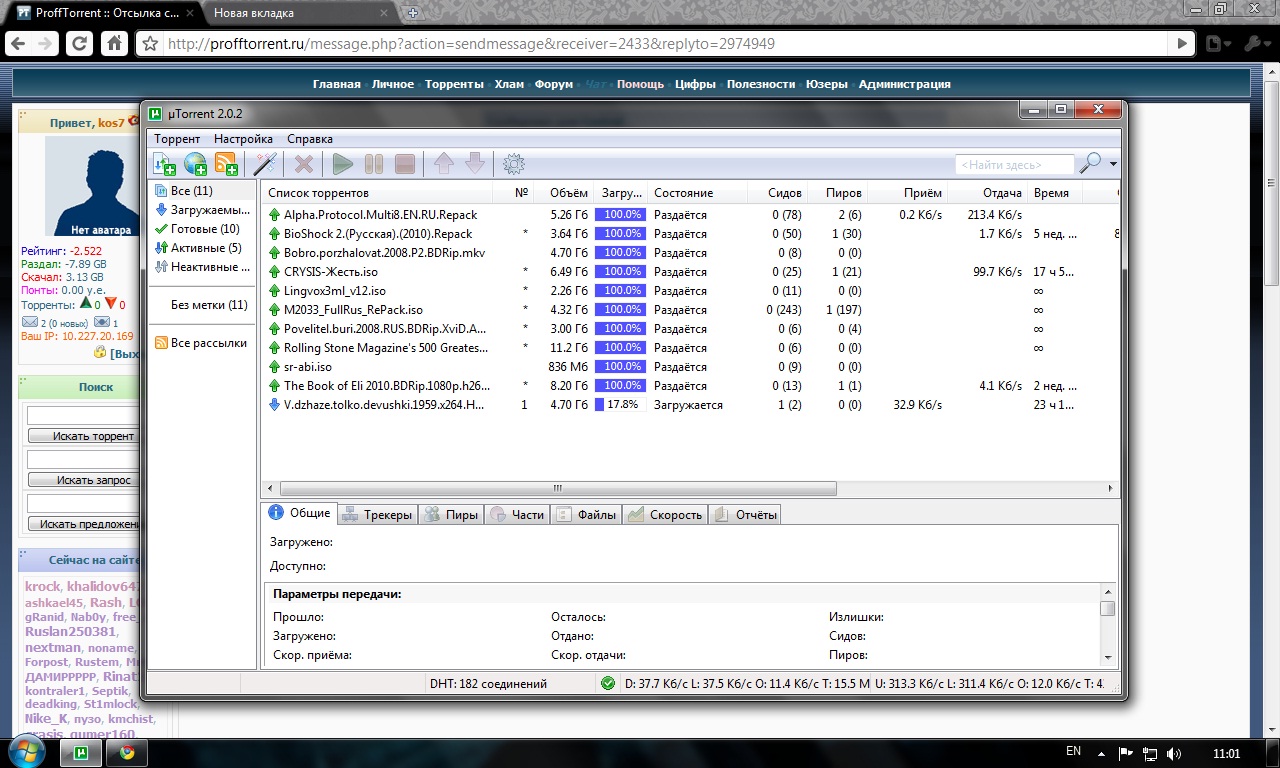Switch to the Скорость tab
Image resolution: width=1280 pixels, height=768 pixels.
coord(665,515)
